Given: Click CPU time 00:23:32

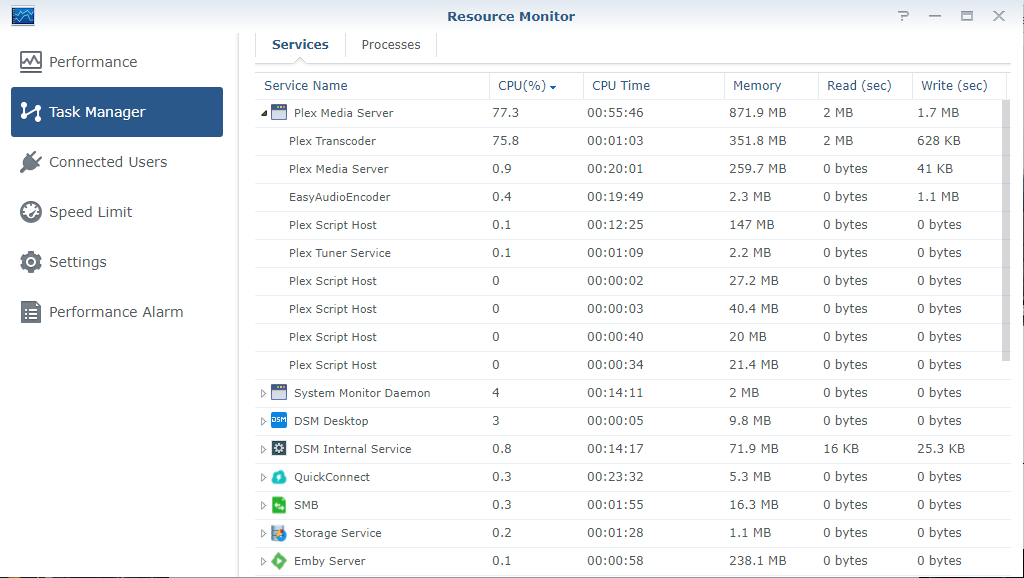Looking at the screenshot, I should 615,477.
